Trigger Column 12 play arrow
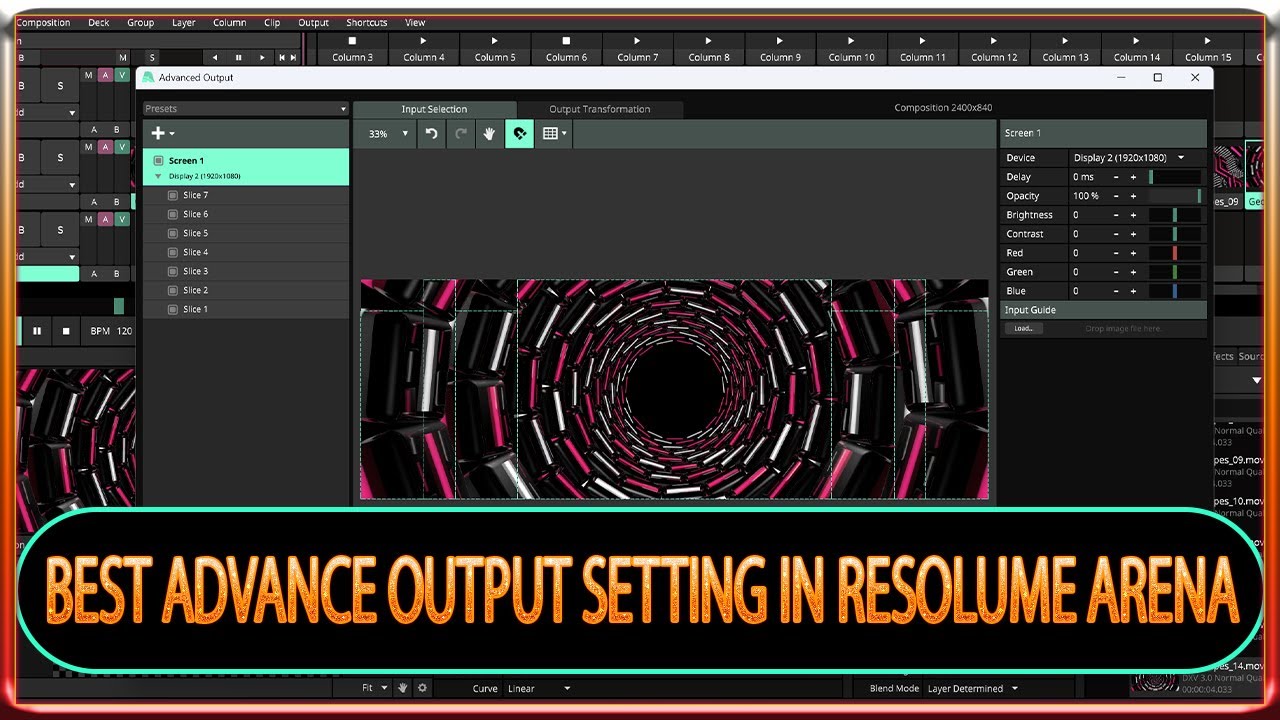The image size is (1280, 720). (993, 41)
